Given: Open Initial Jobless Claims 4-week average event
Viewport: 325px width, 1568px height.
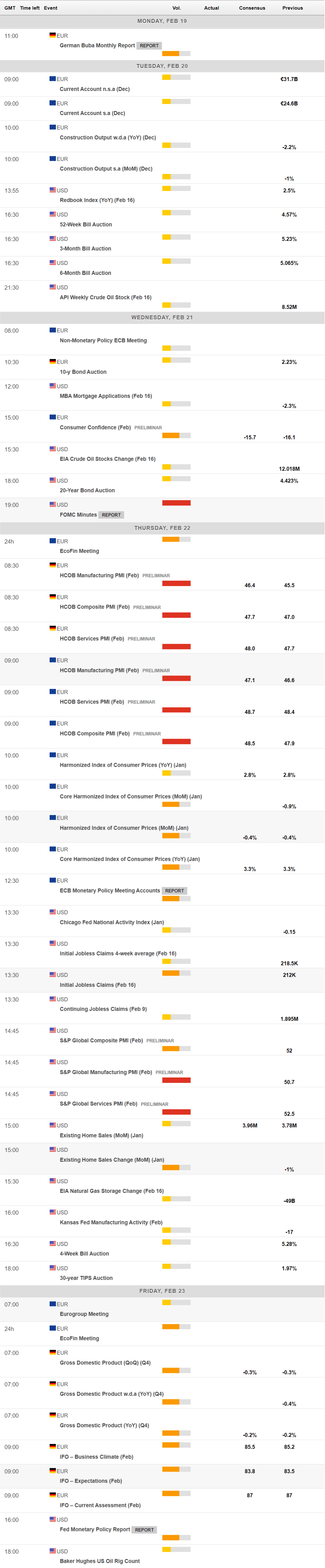Looking at the screenshot, I should [117, 954].
